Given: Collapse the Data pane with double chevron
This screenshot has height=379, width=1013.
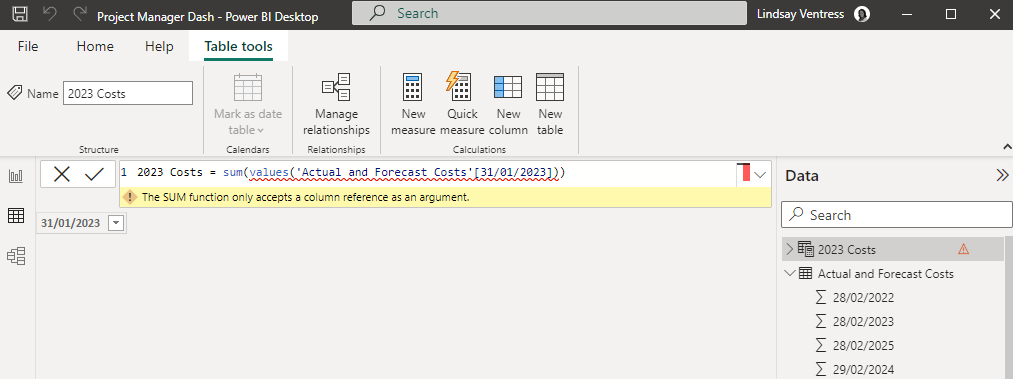Looking at the screenshot, I should pos(1002,176).
